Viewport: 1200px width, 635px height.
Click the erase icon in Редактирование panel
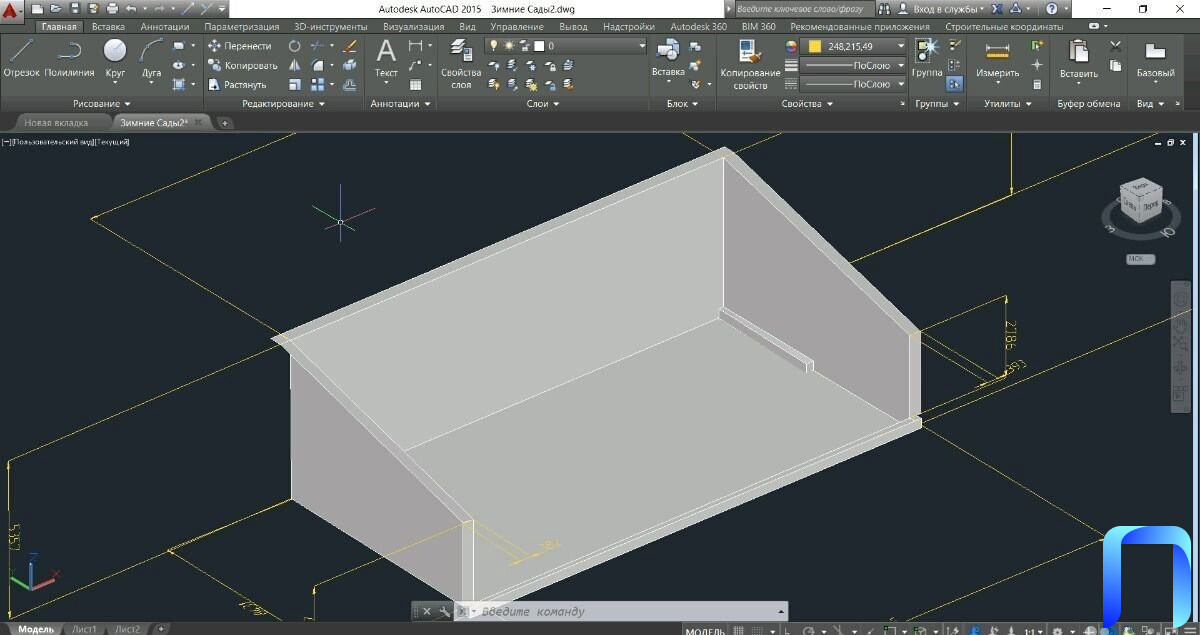coord(349,46)
